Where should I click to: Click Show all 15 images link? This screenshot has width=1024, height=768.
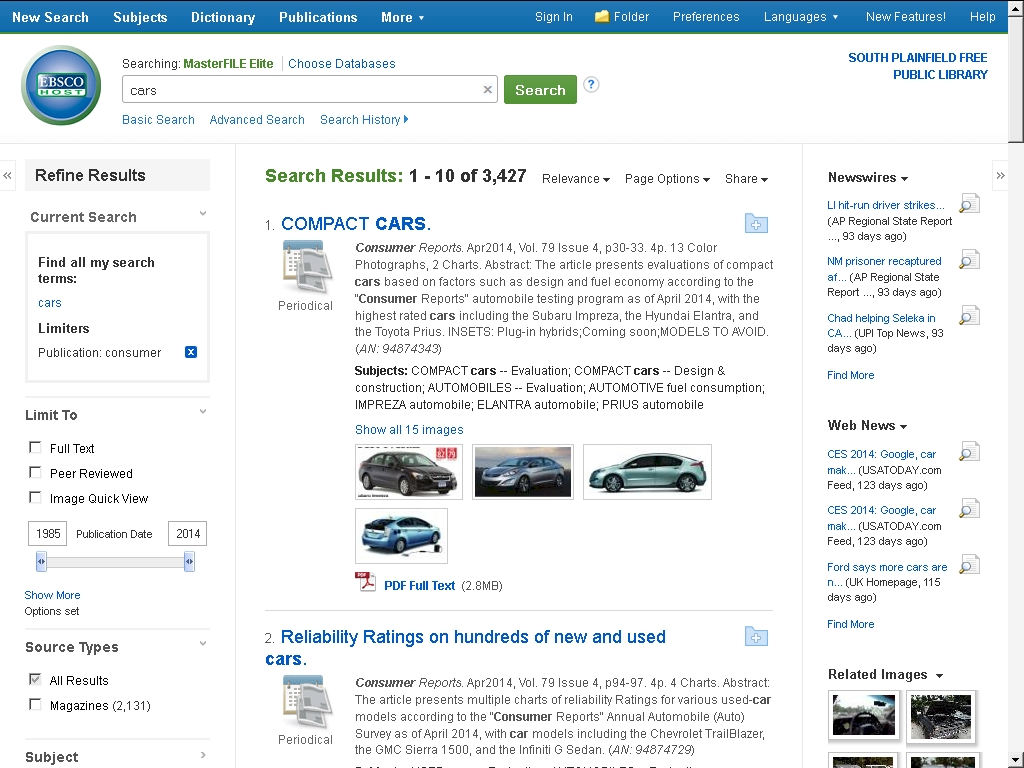point(409,430)
